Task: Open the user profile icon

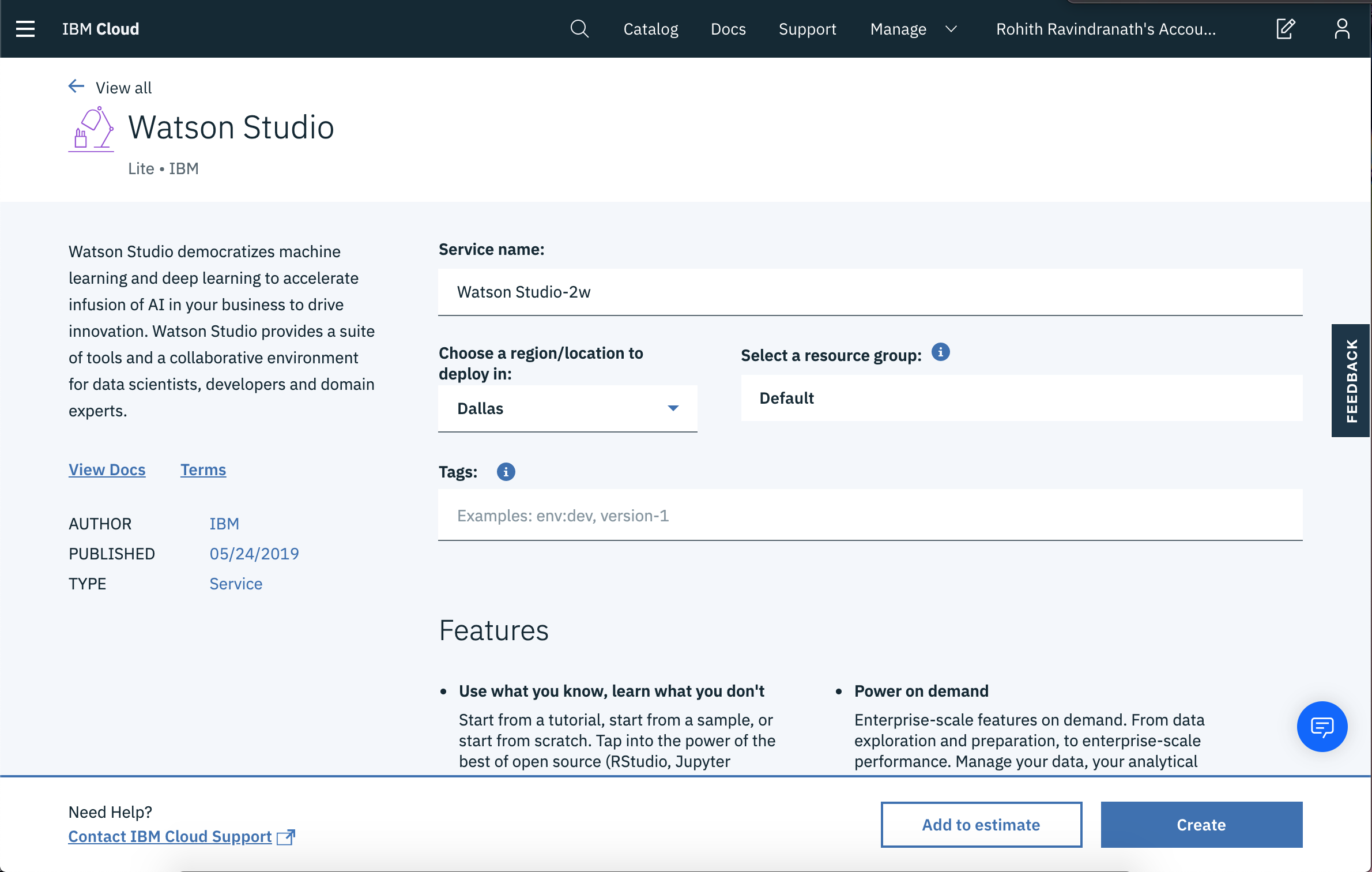Action: click(x=1342, y=29)
